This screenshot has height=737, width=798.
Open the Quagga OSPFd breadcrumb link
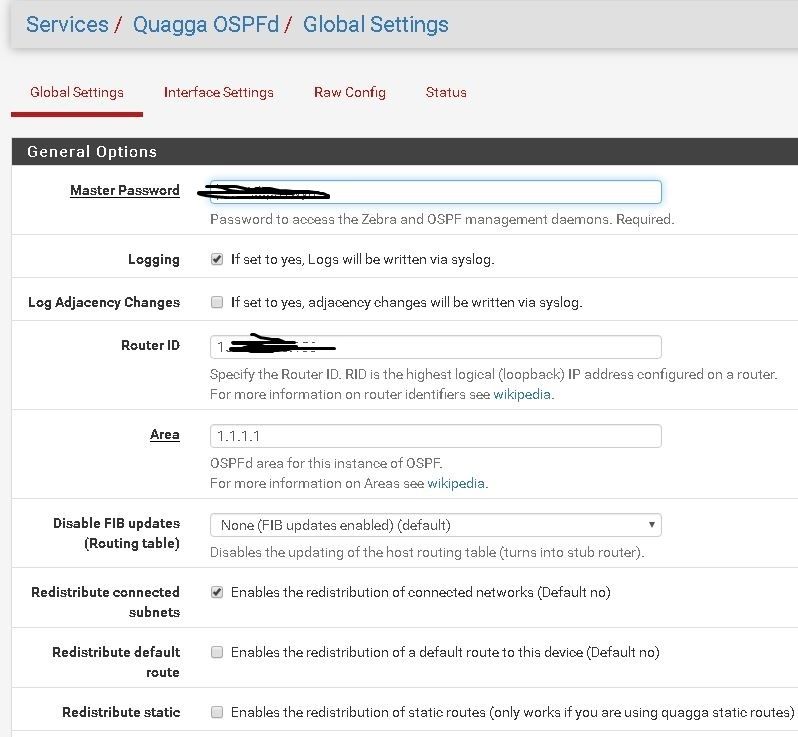[x=206, y=24]
